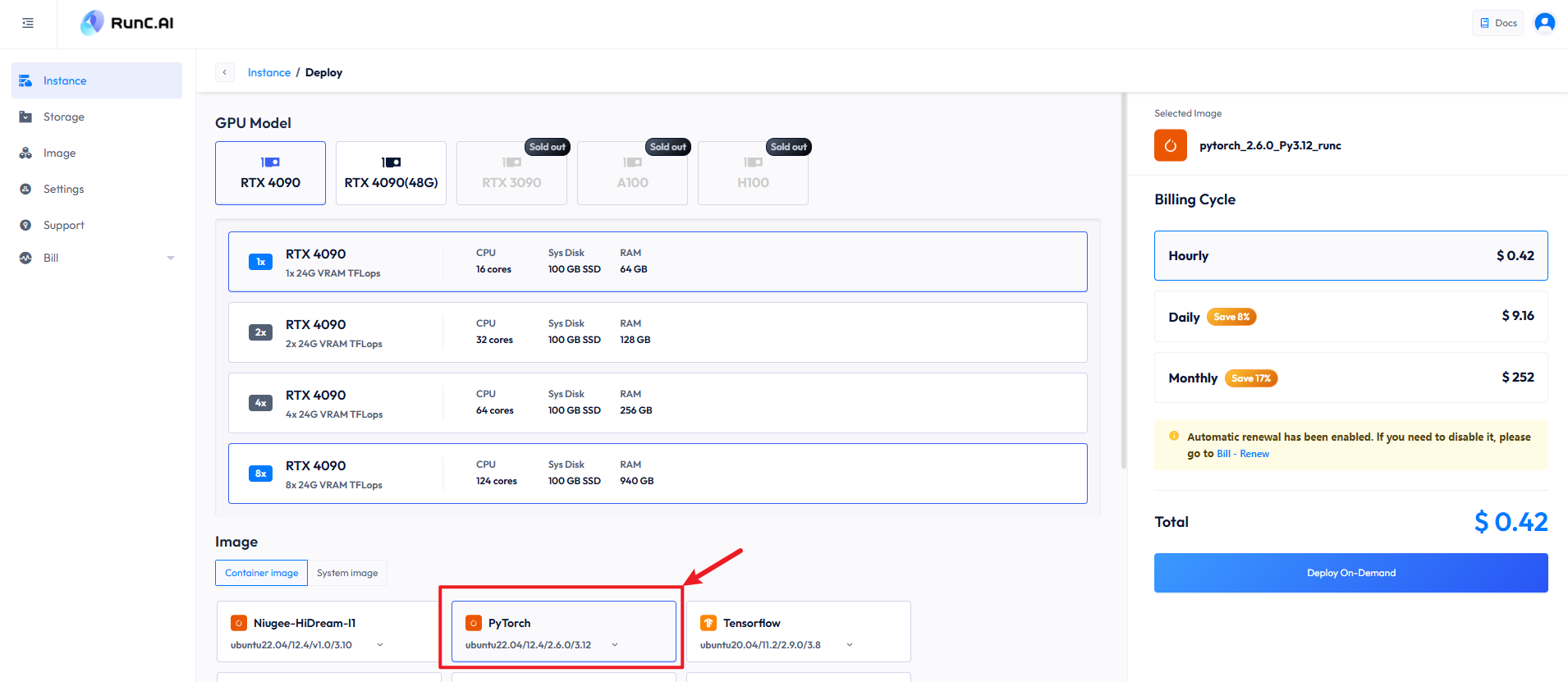Go back using the breadcrumb arrow

(225, 72)
